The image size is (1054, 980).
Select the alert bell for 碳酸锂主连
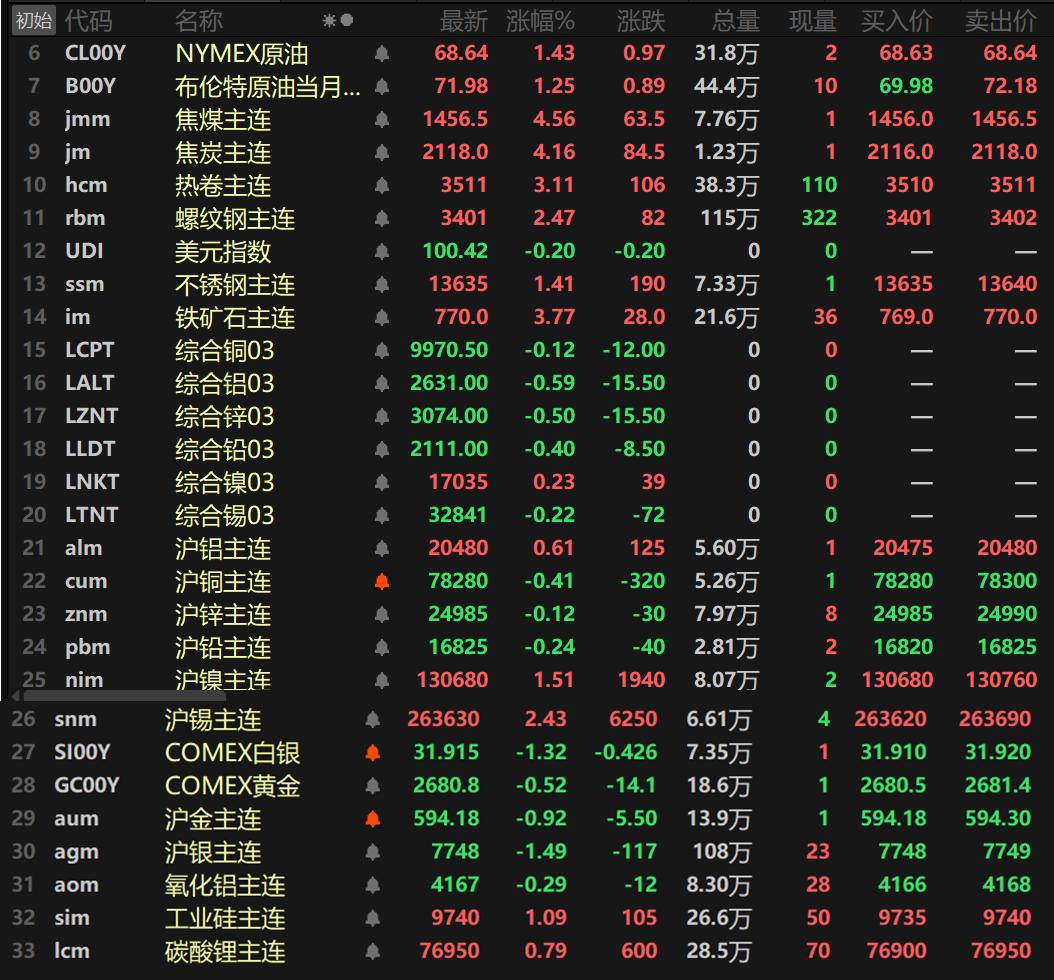pos(374,951)
